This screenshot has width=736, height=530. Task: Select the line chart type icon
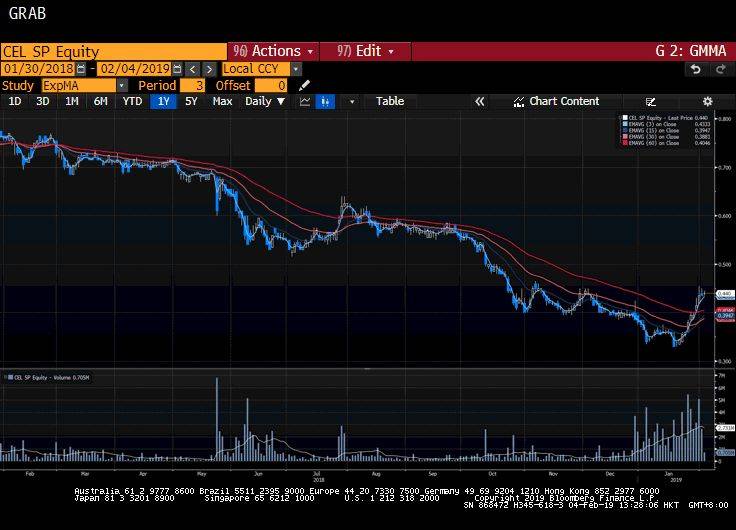[x=305, y=101]
